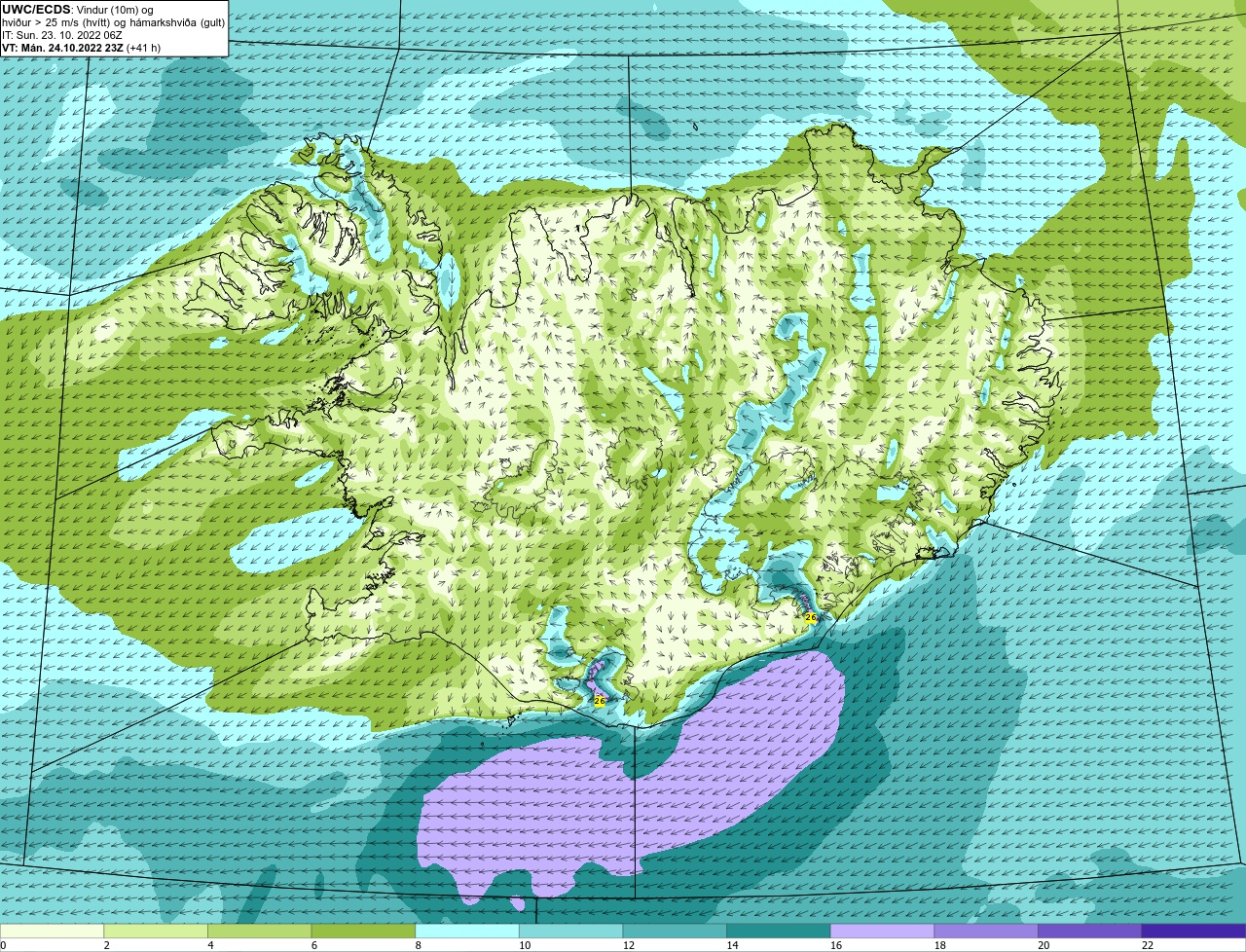Pick the 20–22 m/s violet swatch
The image size is (1246, 952).
point(1090,931)
